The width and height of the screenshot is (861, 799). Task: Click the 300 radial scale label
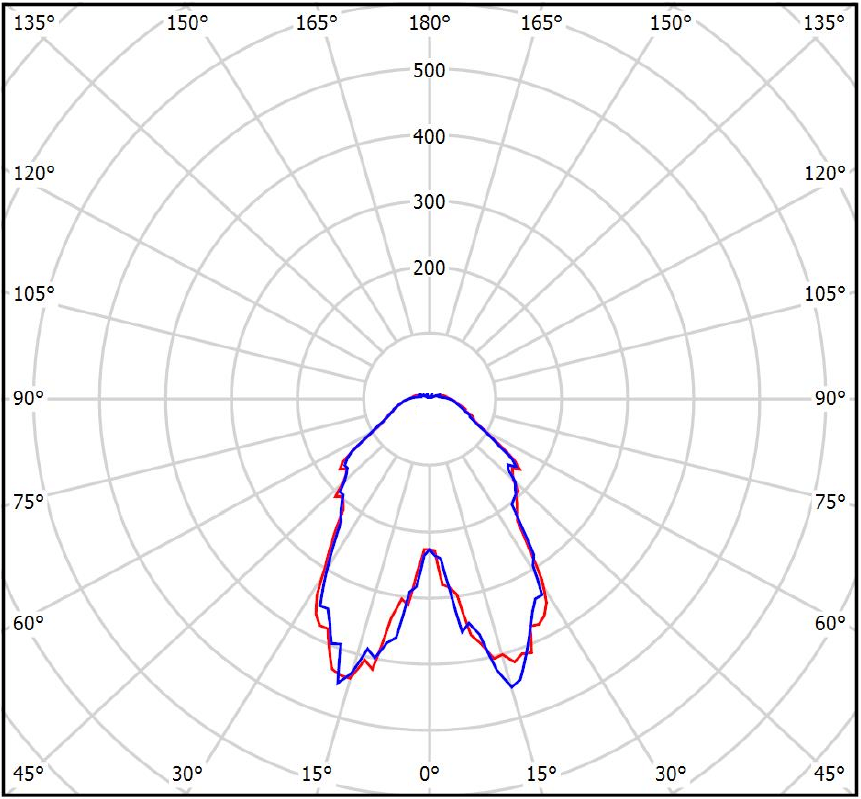[x=429, y=203]
